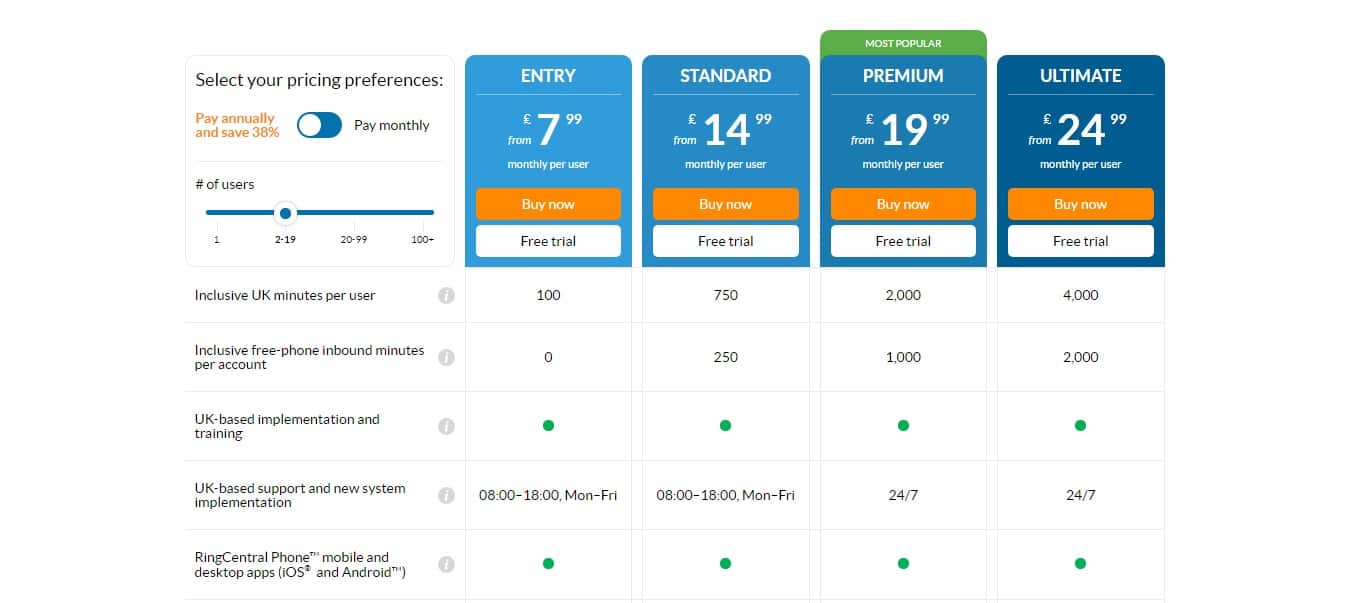Open info icon for UK-based implementation and training

point(446,427)
